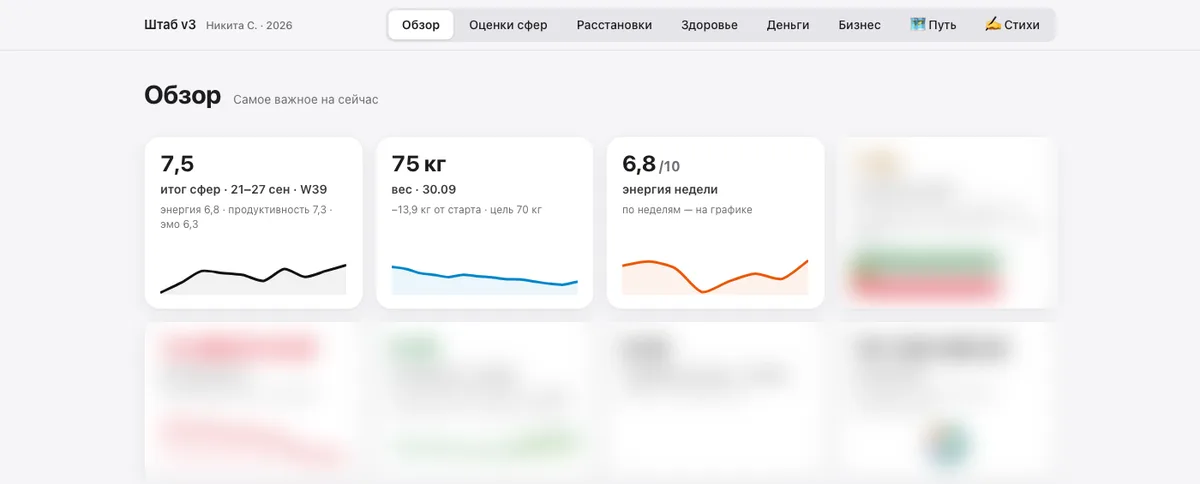Click the итог сфер · 21–27 сен · W39 label
Image resolution: width=1200 pixels, height=484 pixels.
pos(244,190)
